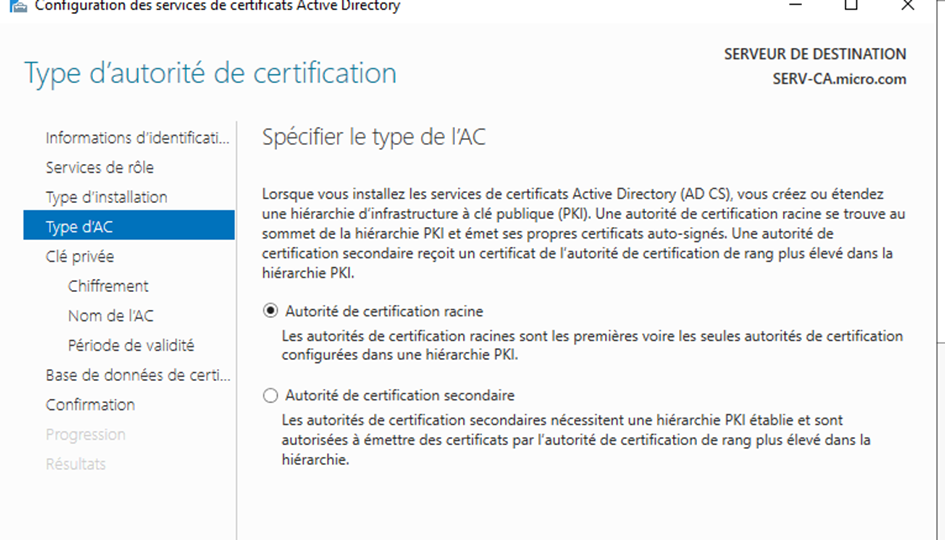Select Autorité de certification racine radio button

(271, 310)
